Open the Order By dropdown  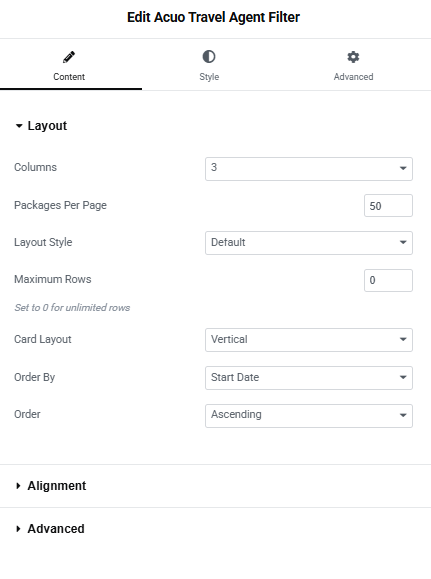point(309,378)
